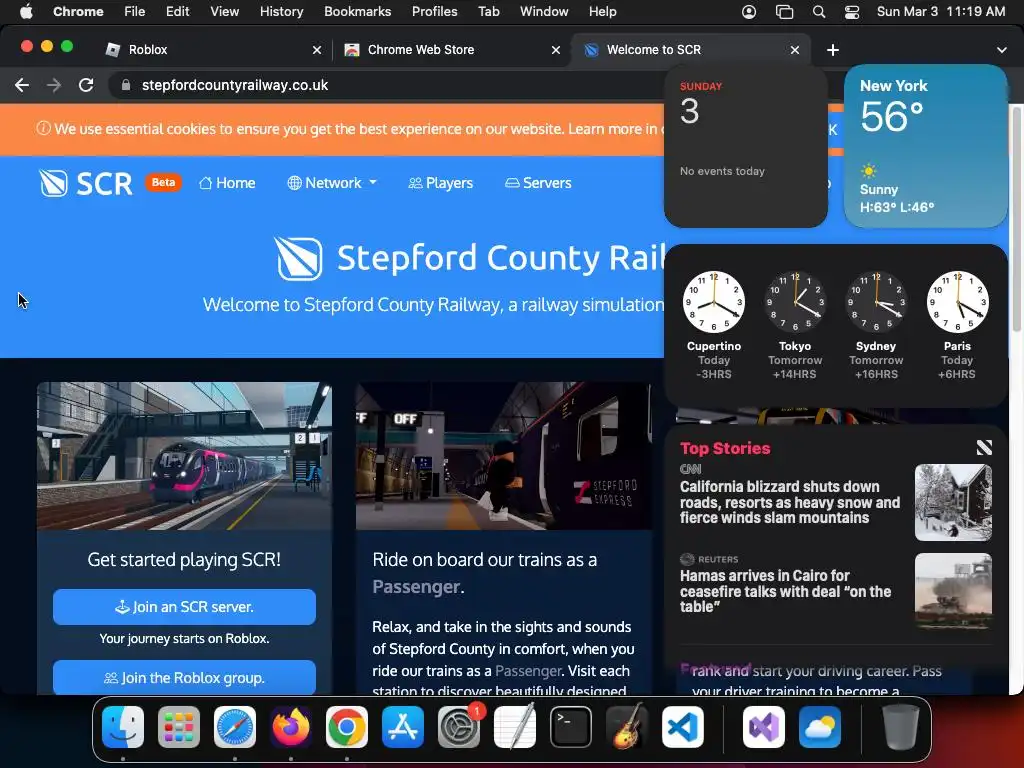Click Home in the SCR navbar
The image size is (1024, 768).
click(x=227, y=183)
